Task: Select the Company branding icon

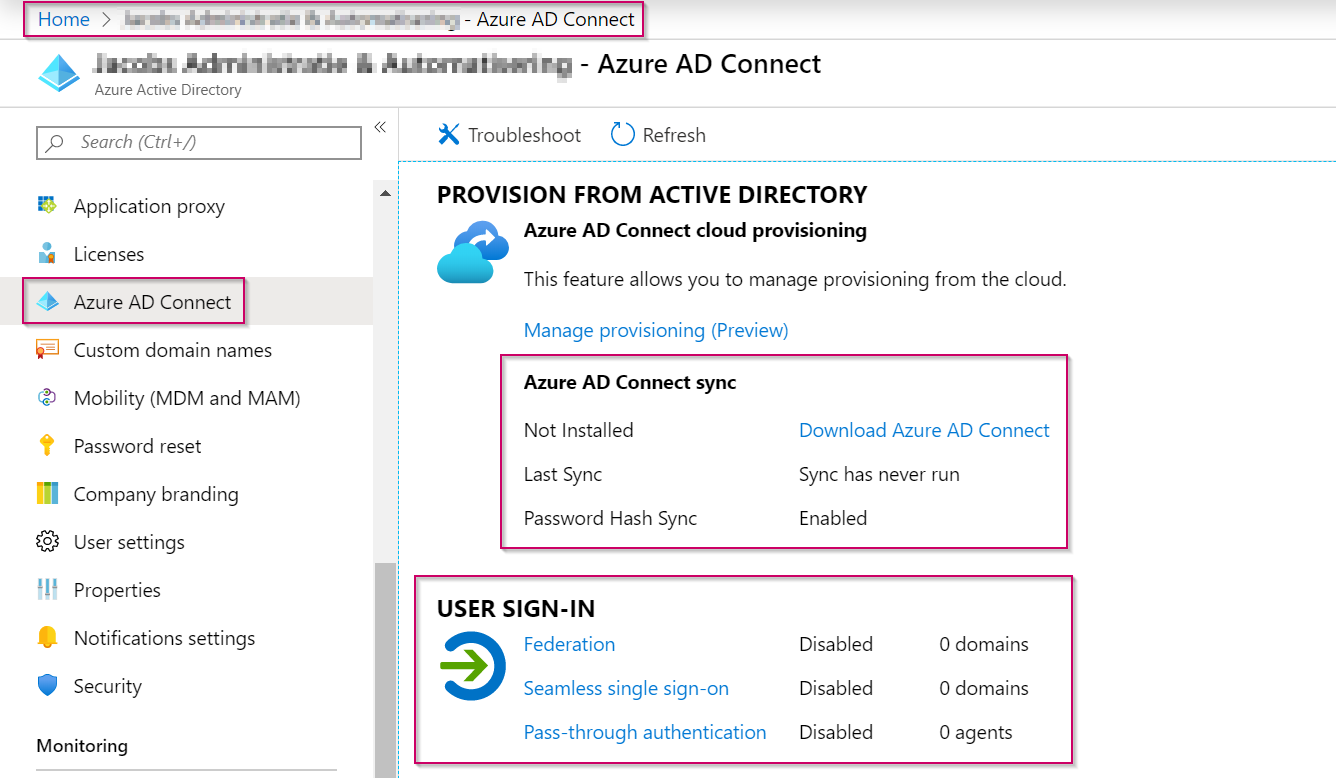Action: pyautogui.click(x=46, y=493)
